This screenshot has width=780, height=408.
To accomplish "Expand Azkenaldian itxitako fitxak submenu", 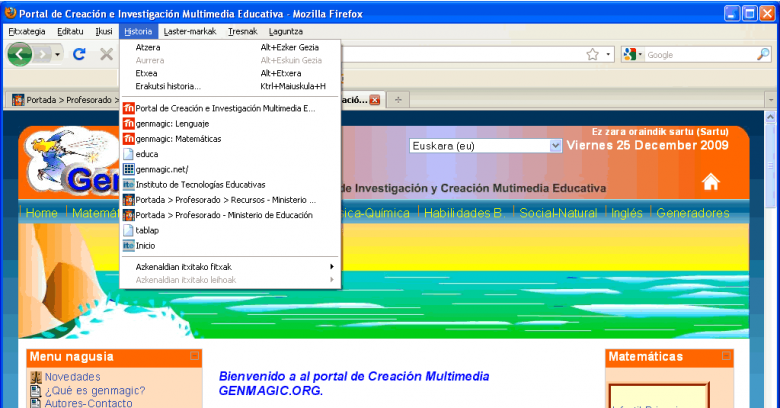I will [230, 267].
